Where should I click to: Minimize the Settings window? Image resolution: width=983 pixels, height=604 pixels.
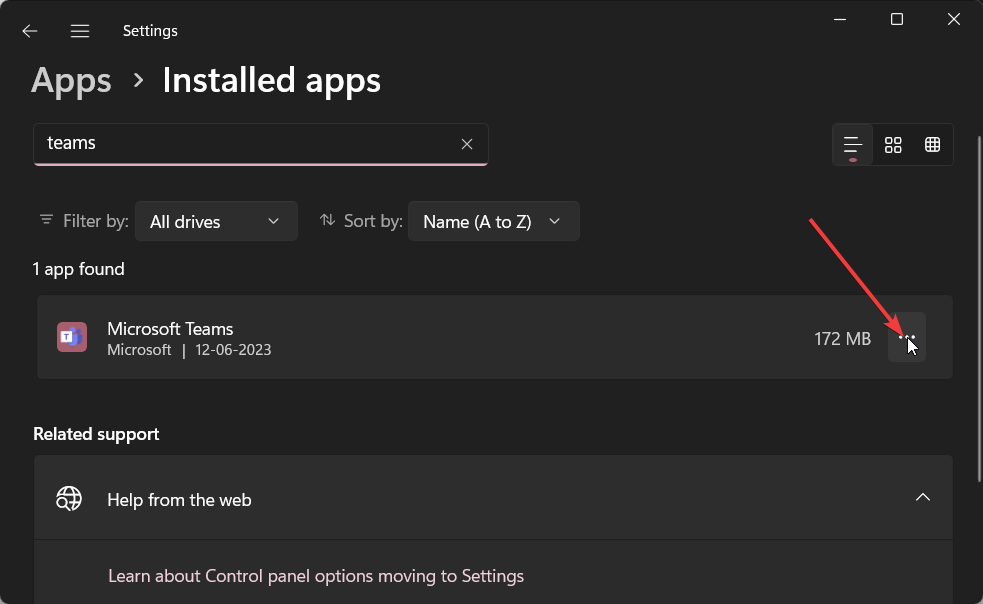click(x=840, y=19)
